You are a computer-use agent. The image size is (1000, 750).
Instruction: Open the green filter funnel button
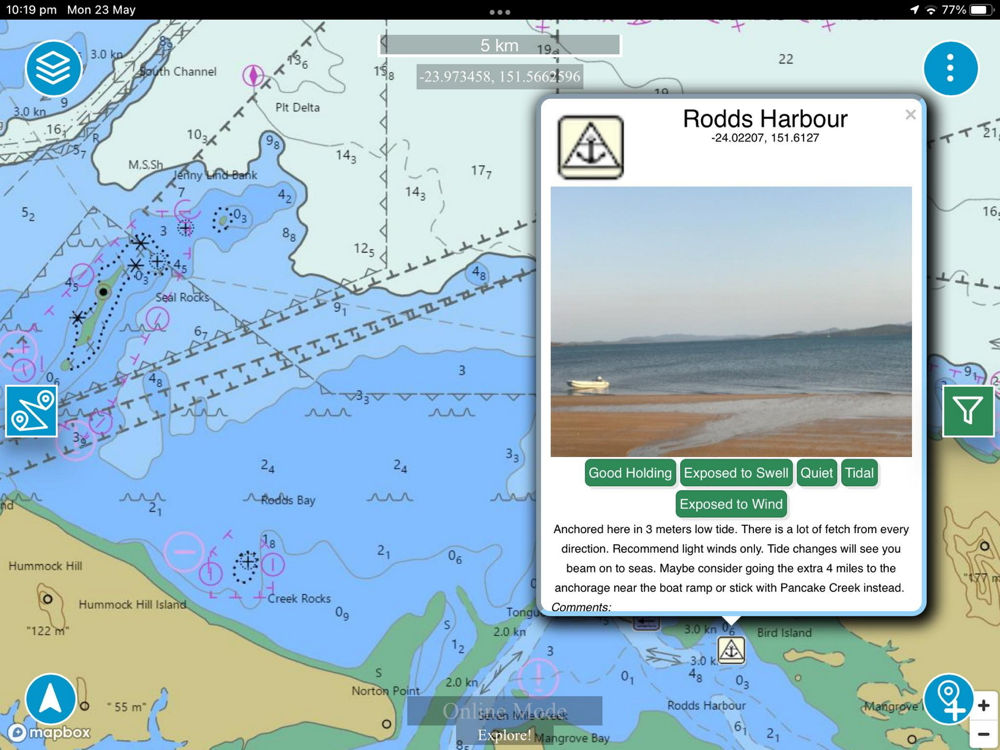968,411
